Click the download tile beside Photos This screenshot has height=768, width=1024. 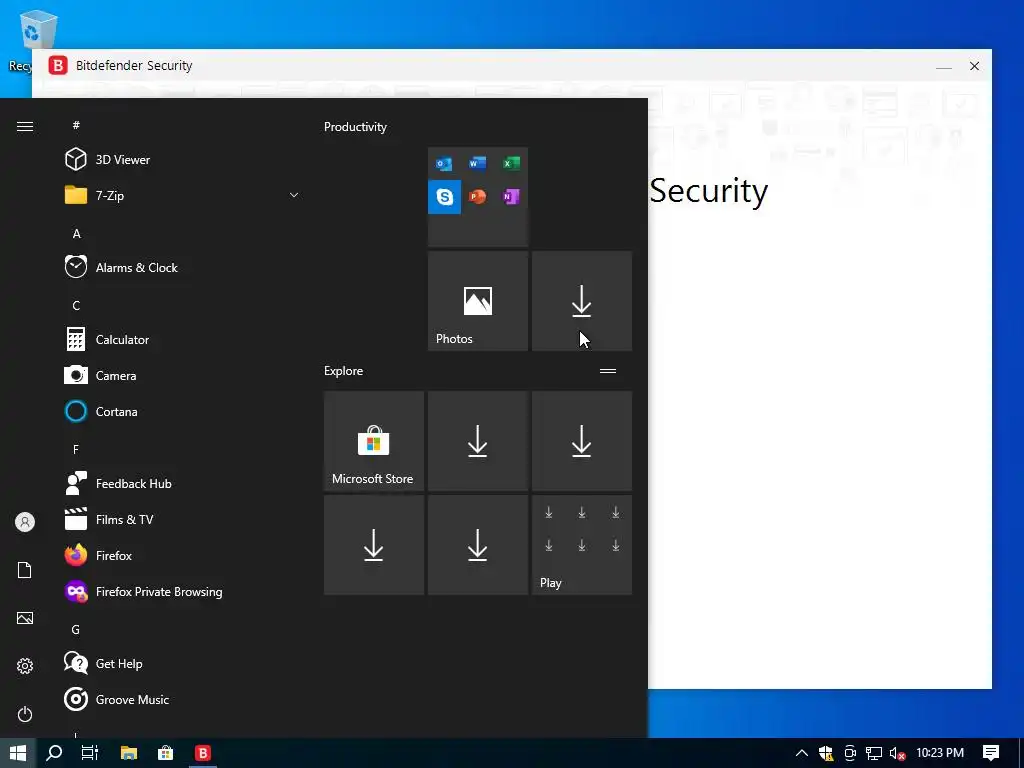[582, 301]
